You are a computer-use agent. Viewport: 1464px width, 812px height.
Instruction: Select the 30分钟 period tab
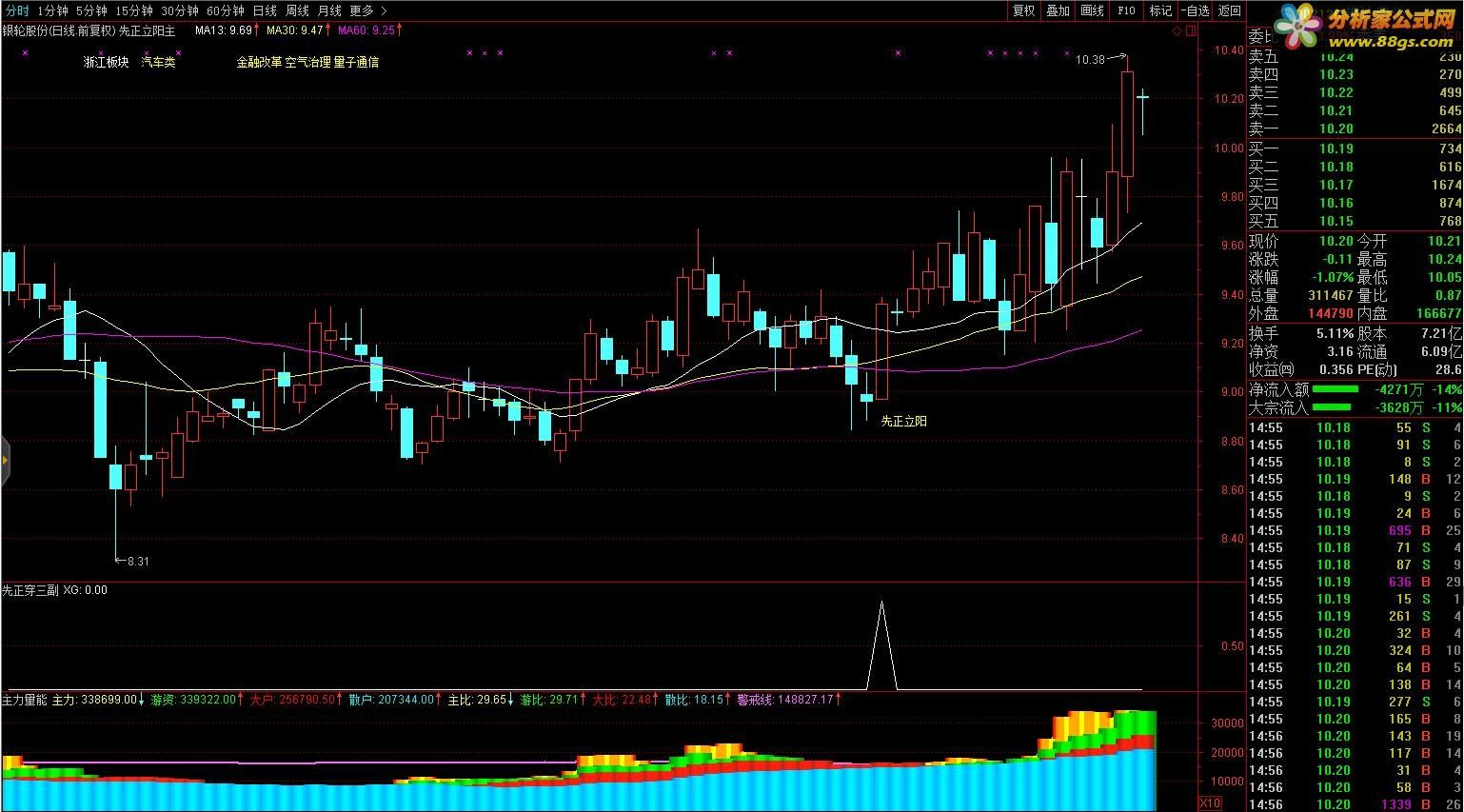click(x=180, y=10)
